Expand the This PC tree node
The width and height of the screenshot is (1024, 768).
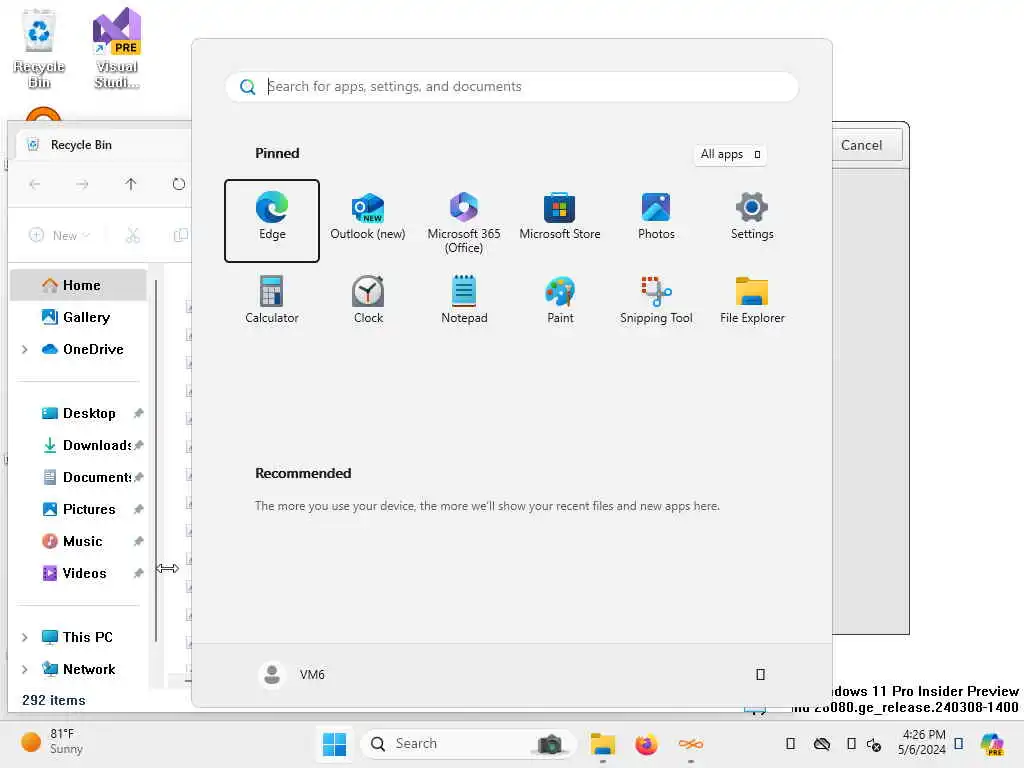(x=25, y=637)
